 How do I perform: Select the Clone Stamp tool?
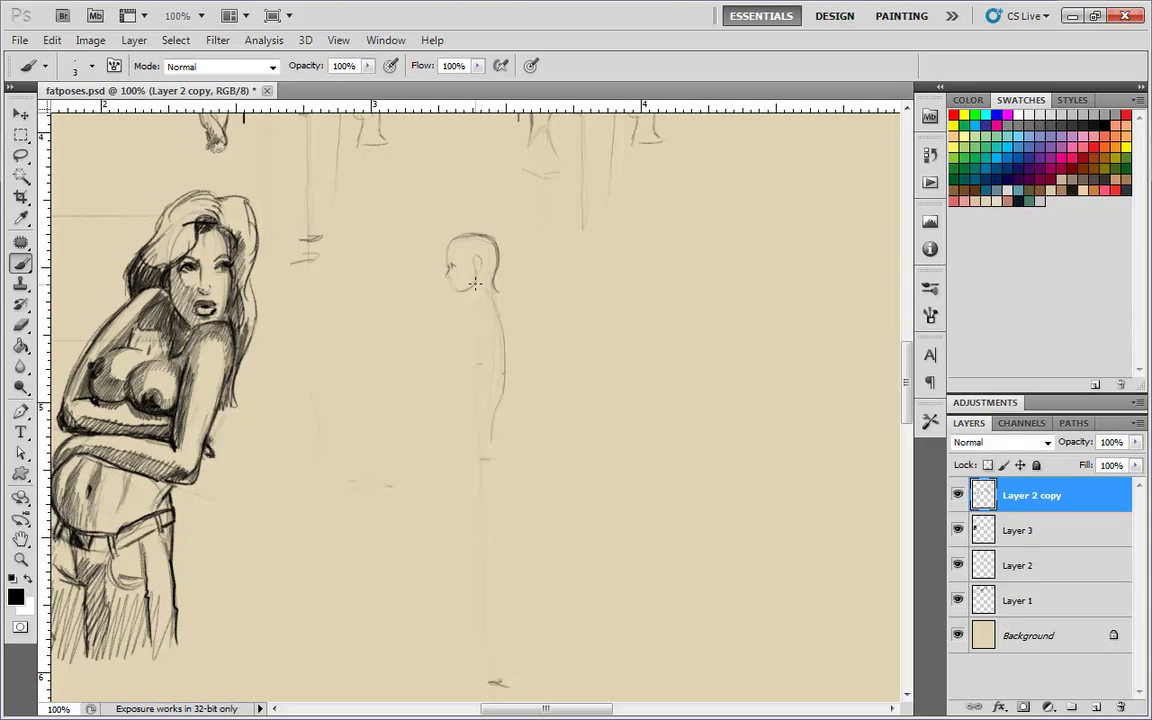point(21,285)
